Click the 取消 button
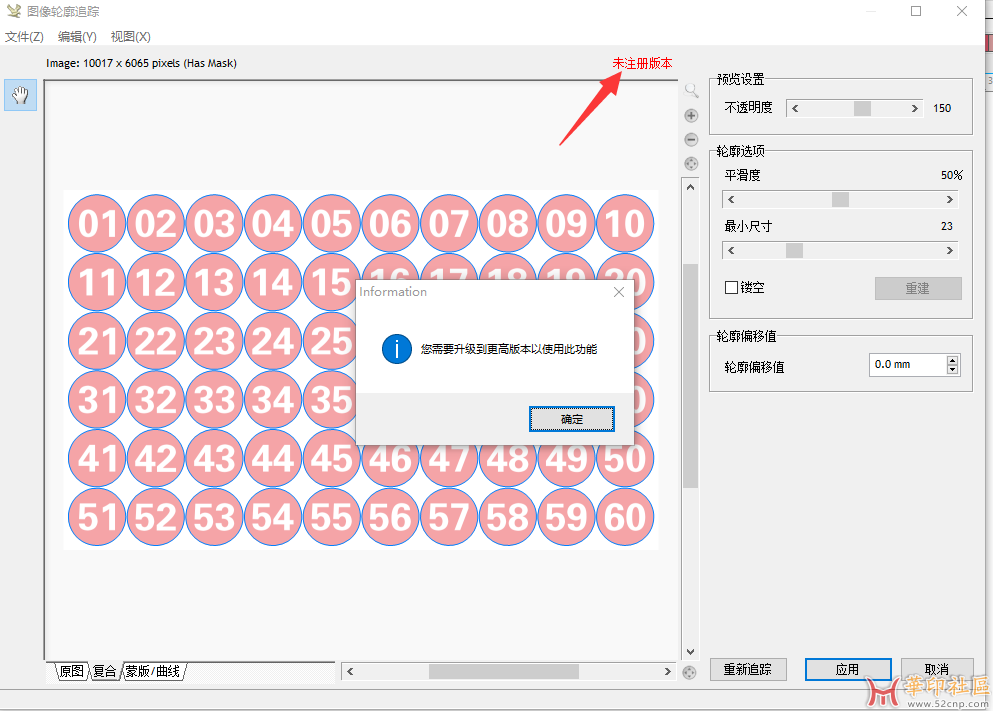The height and width of the screenshot is (711, 993). [x=937, y=669]
